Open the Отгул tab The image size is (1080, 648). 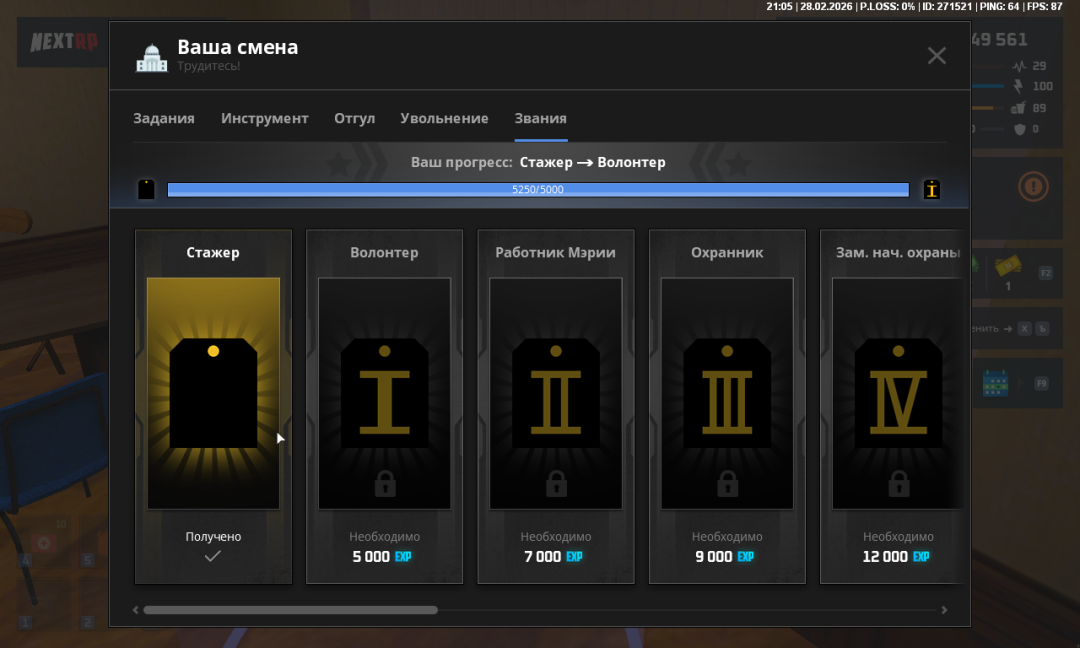354,118
